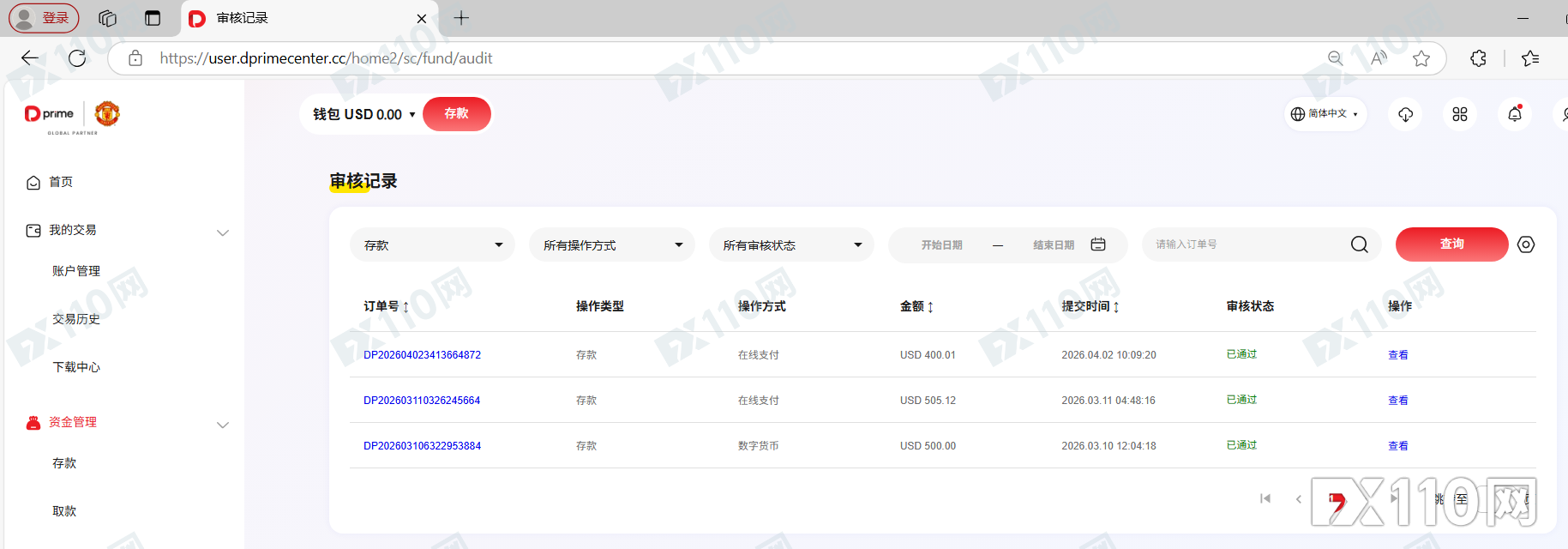Click the browser back arrow
Viewport: 1568px width, 549px height.
pos(30,57)
